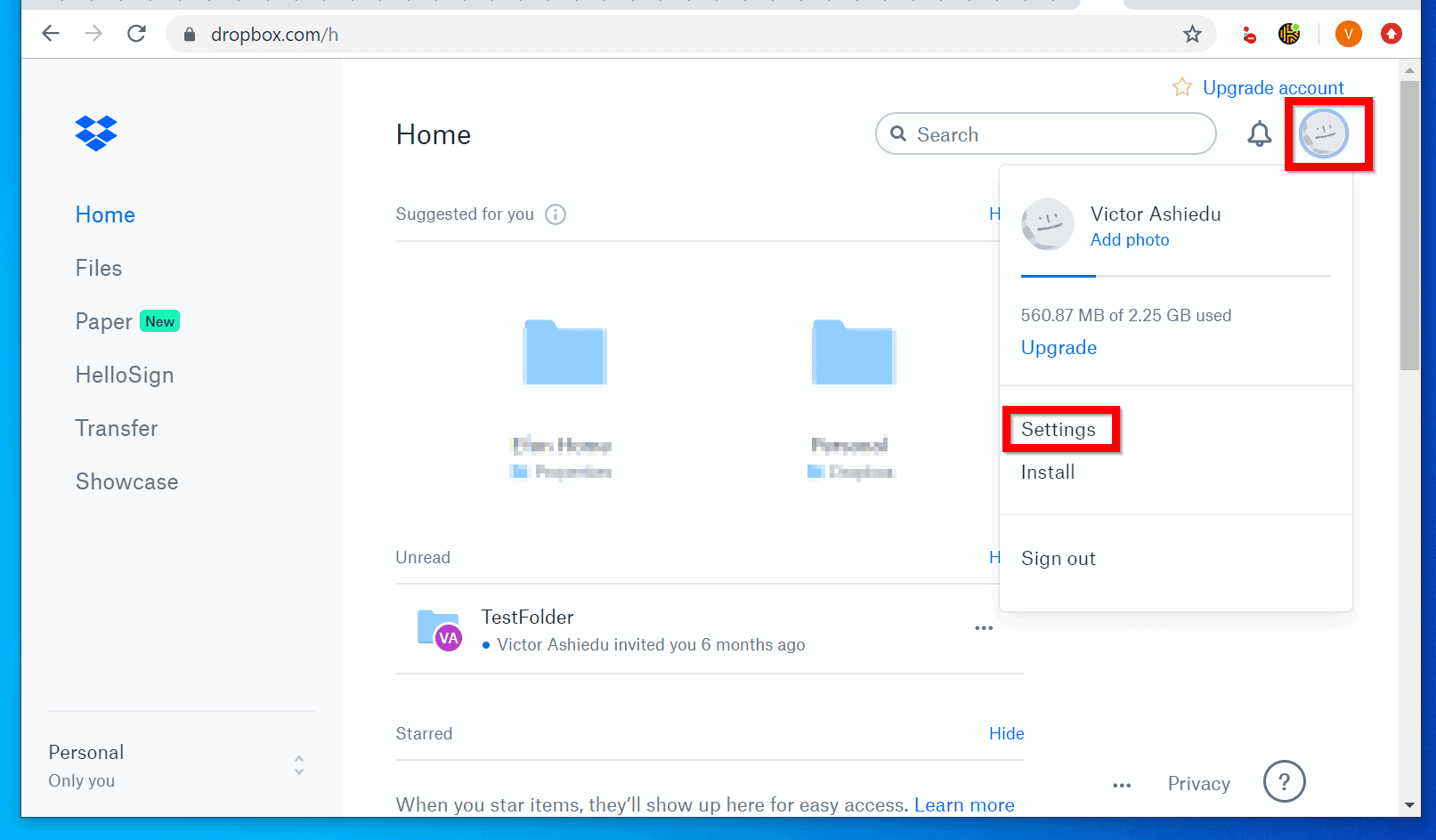This screenshot has width=1436, height=840.
Task: Click inside the Search field
Action: click(1024, 133)
